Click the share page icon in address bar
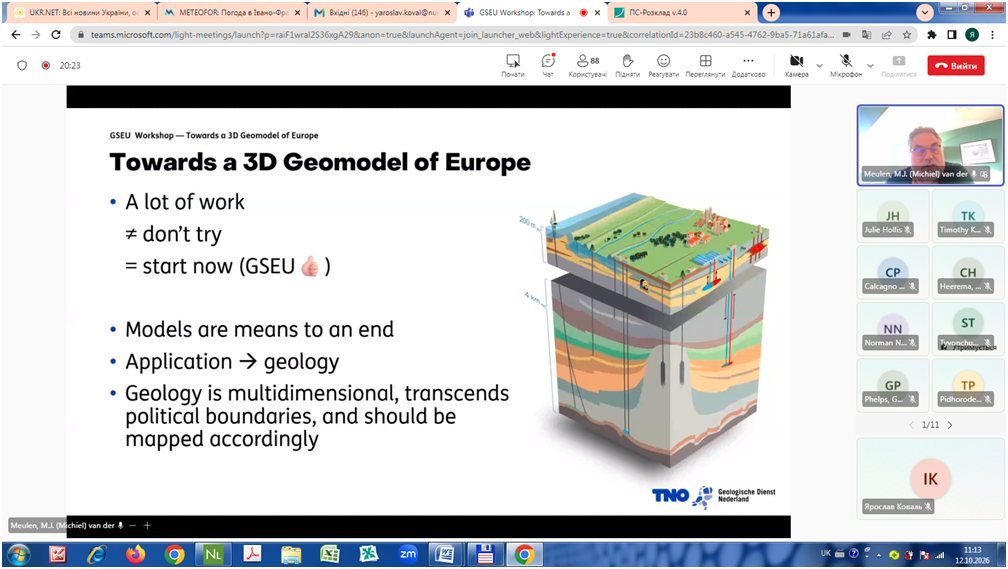This screenshot has width=1008, height=569. click(887, 35)
